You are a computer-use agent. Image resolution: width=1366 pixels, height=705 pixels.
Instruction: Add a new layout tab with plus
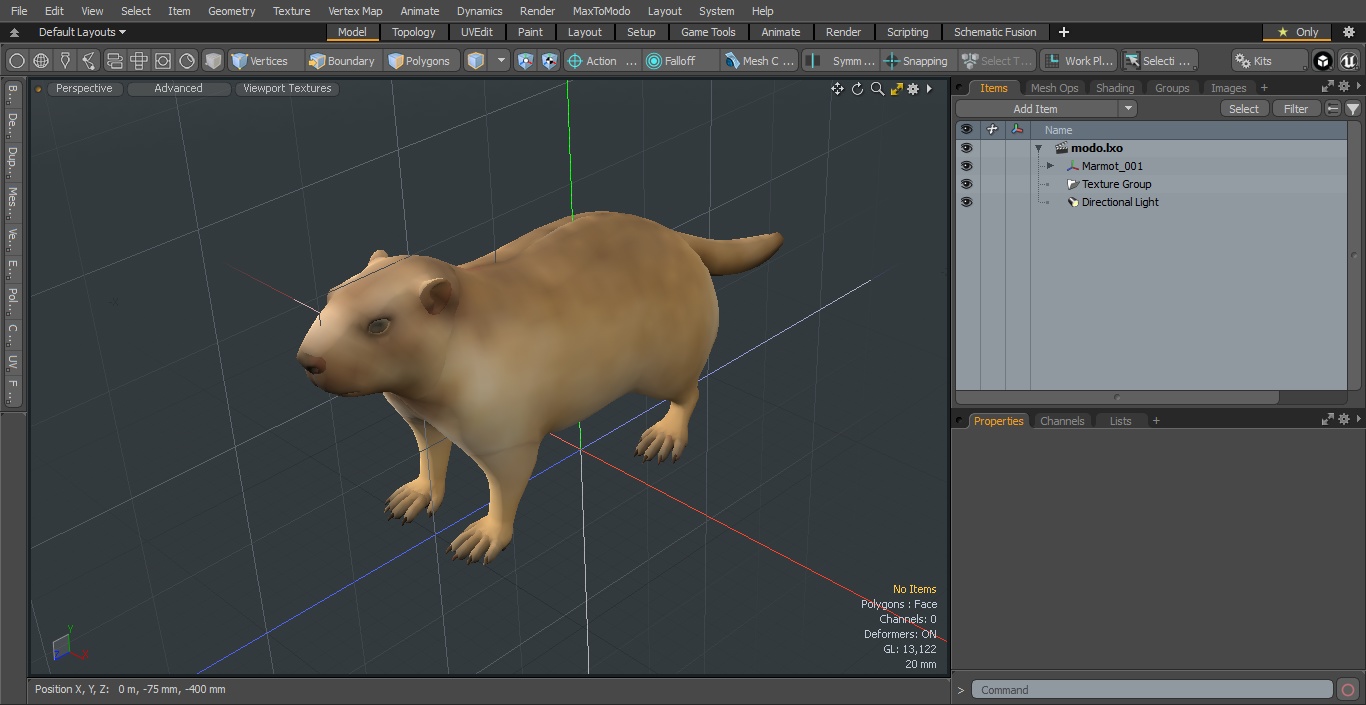click(1063, 32)
